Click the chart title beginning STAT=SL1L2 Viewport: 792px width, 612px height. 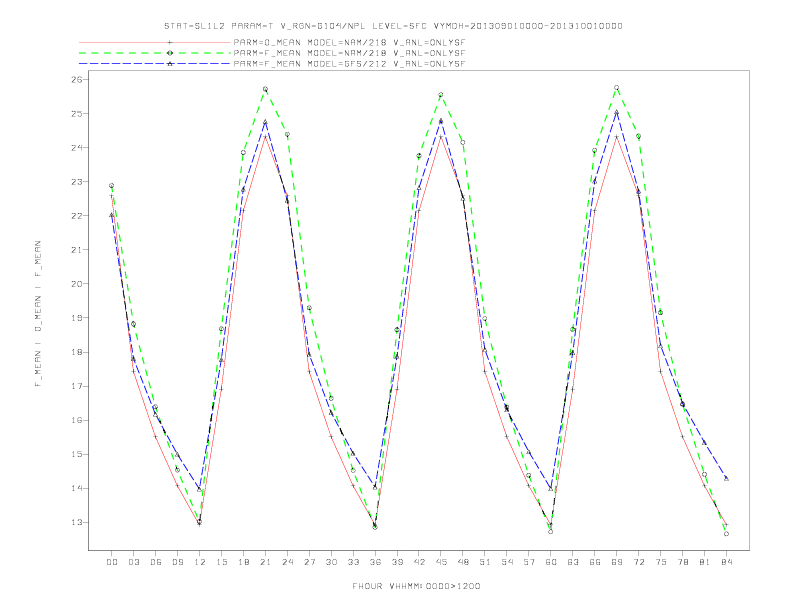tap(393, 26)
